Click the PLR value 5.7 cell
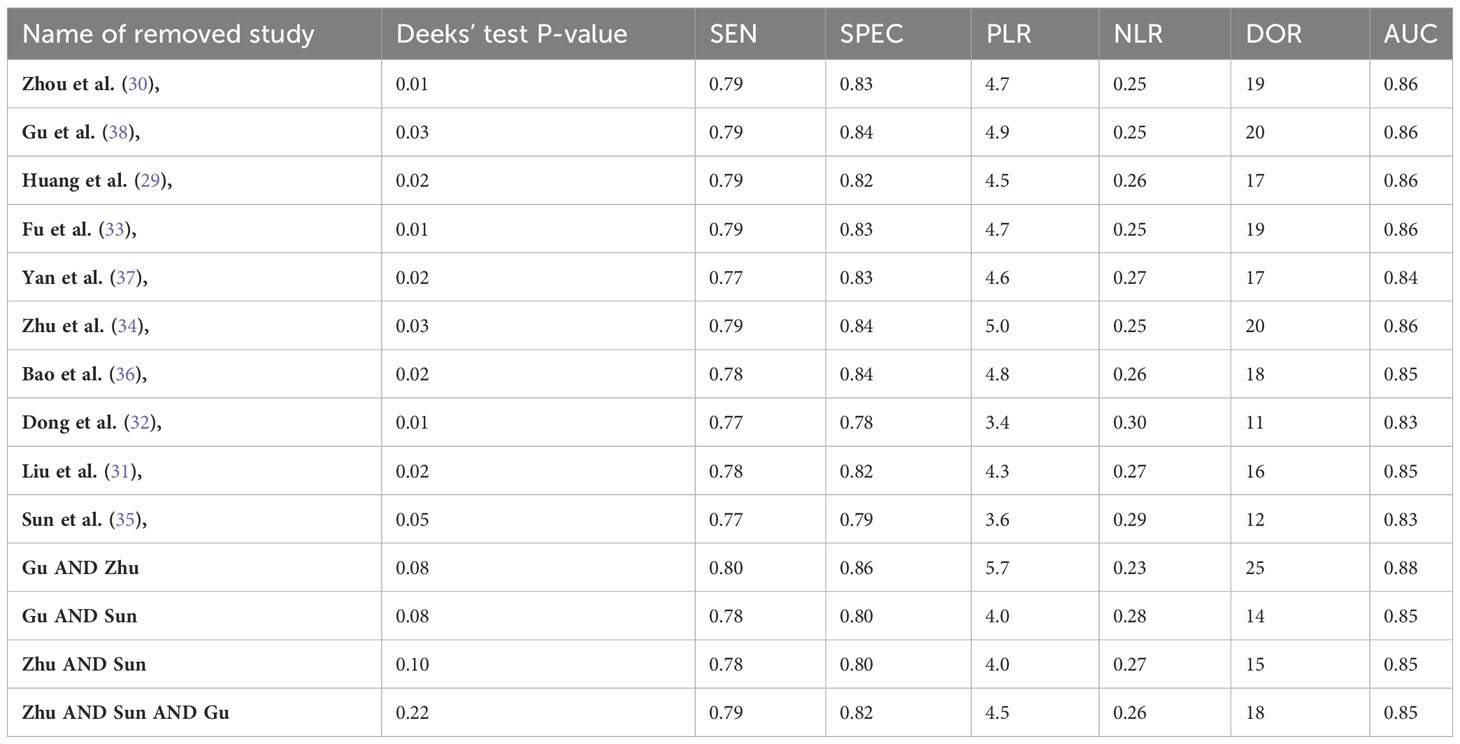The width and height of the screenshot is (1460, 744). tap(997, 568)
